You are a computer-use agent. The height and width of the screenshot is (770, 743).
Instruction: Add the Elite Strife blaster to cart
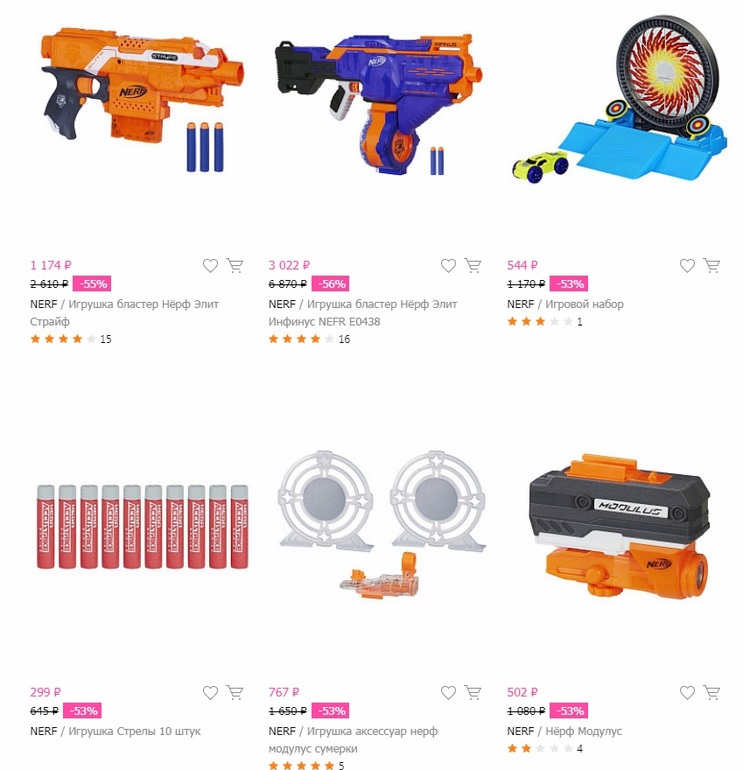click(235, 266)
